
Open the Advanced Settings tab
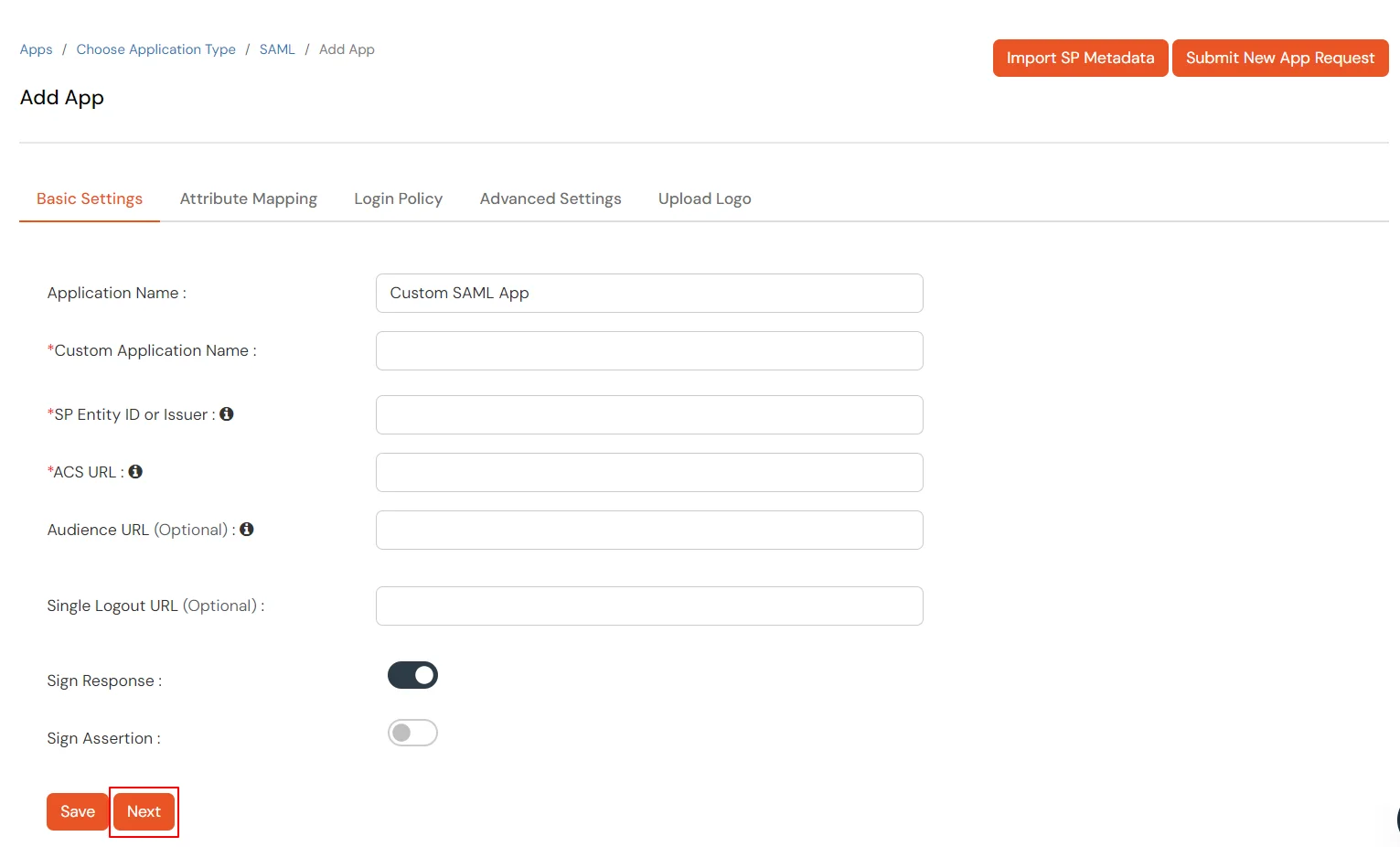point(550,198)
